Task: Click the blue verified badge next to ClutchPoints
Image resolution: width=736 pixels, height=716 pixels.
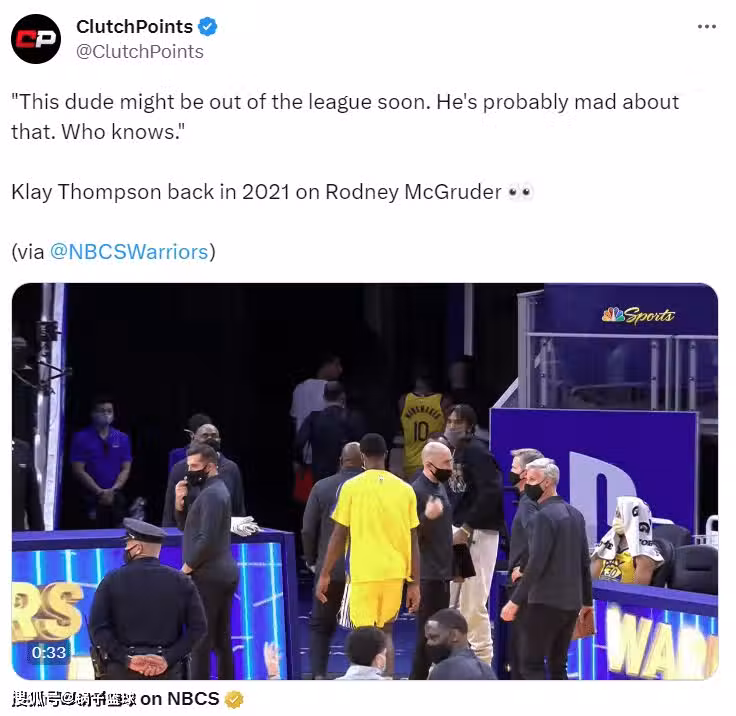Action: click(x=207, y=26)
